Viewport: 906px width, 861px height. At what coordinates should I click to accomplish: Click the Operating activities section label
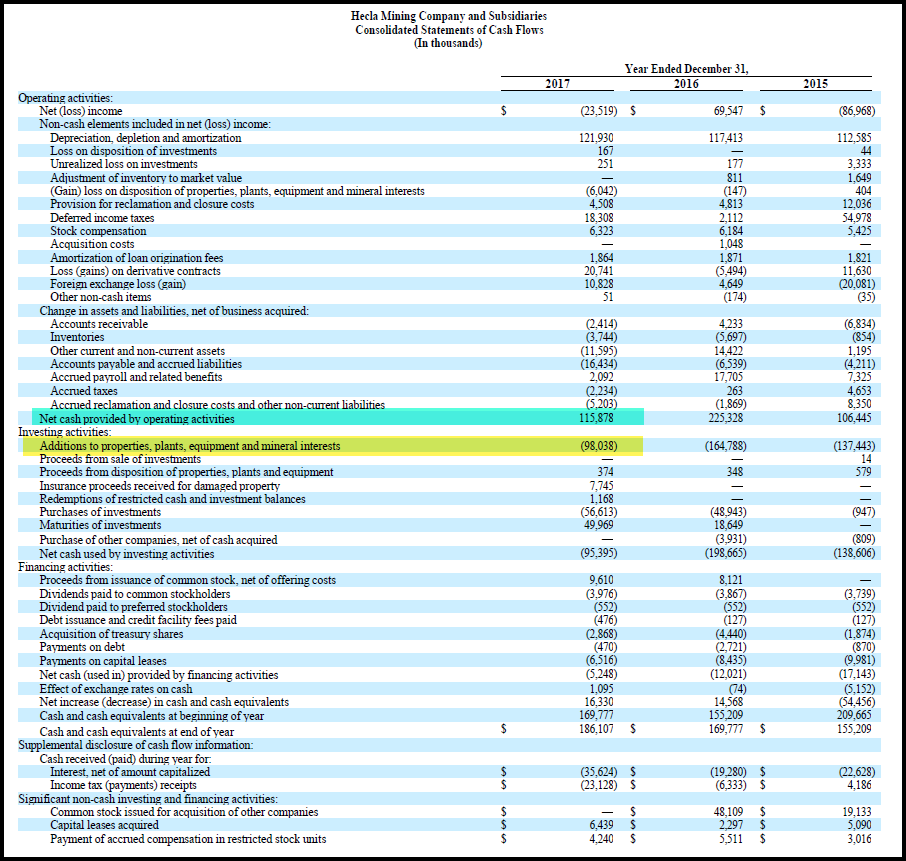point(65,98)
